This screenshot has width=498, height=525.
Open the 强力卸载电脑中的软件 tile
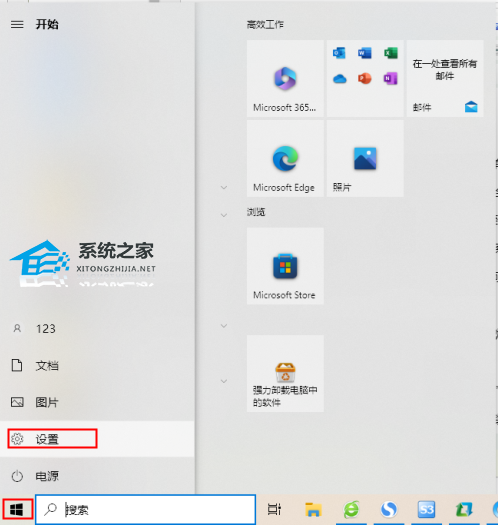pyautogui.click(x=285, y=374)
